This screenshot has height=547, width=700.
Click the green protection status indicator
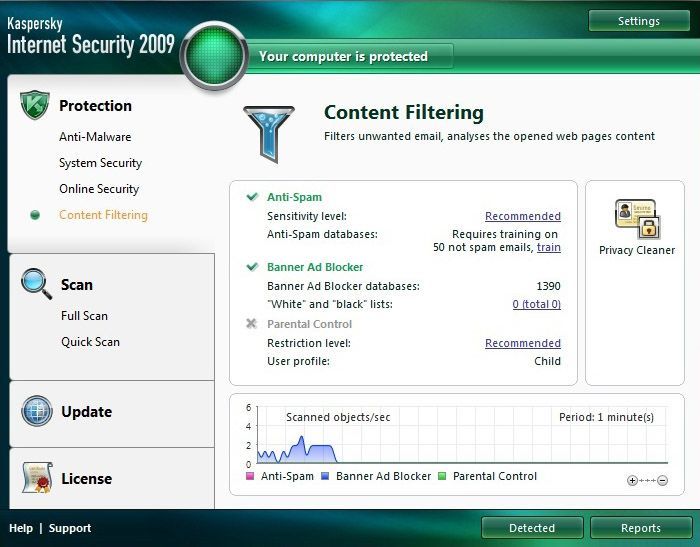214,56
